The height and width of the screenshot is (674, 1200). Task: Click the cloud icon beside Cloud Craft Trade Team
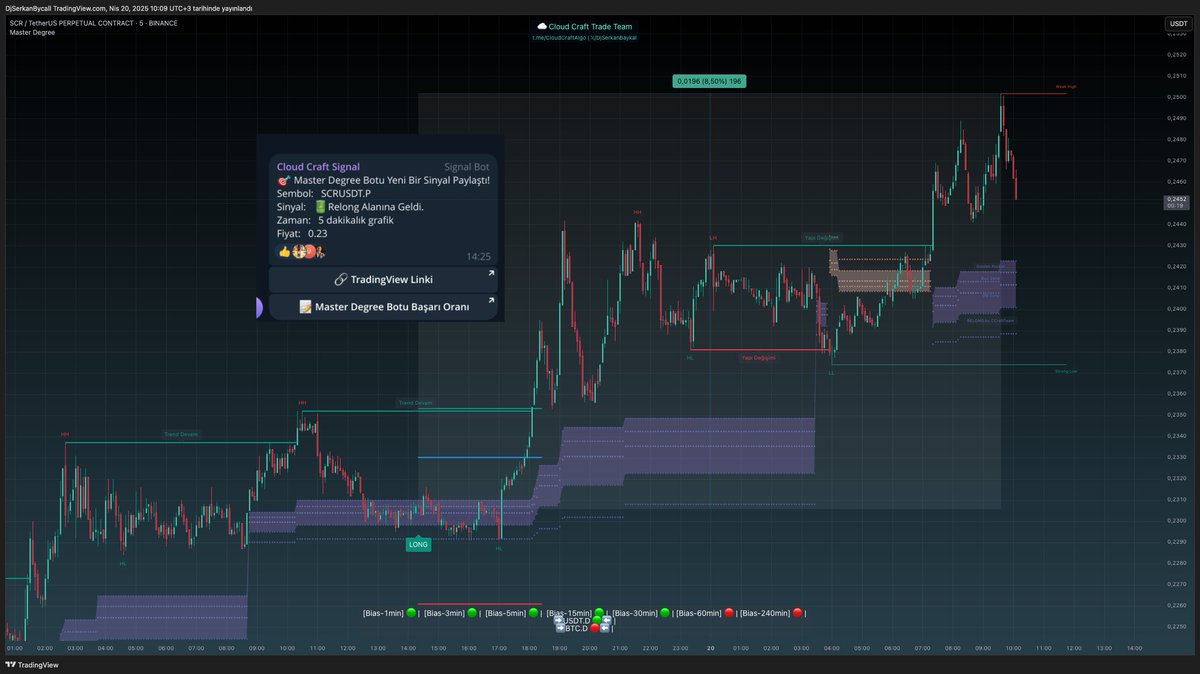pyautogui.click(x=542, y=27)
